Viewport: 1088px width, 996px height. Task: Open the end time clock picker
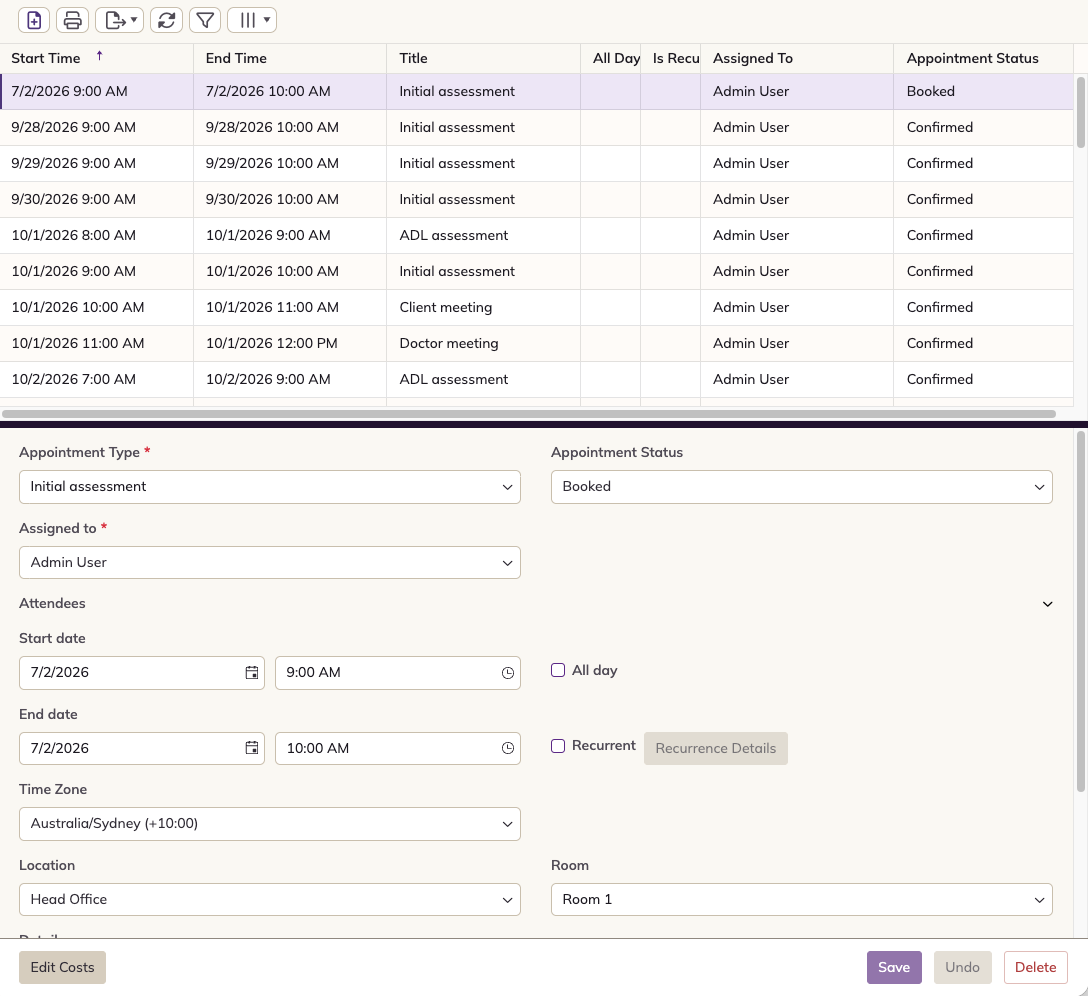pyautogui.click(x=508, y=748)
